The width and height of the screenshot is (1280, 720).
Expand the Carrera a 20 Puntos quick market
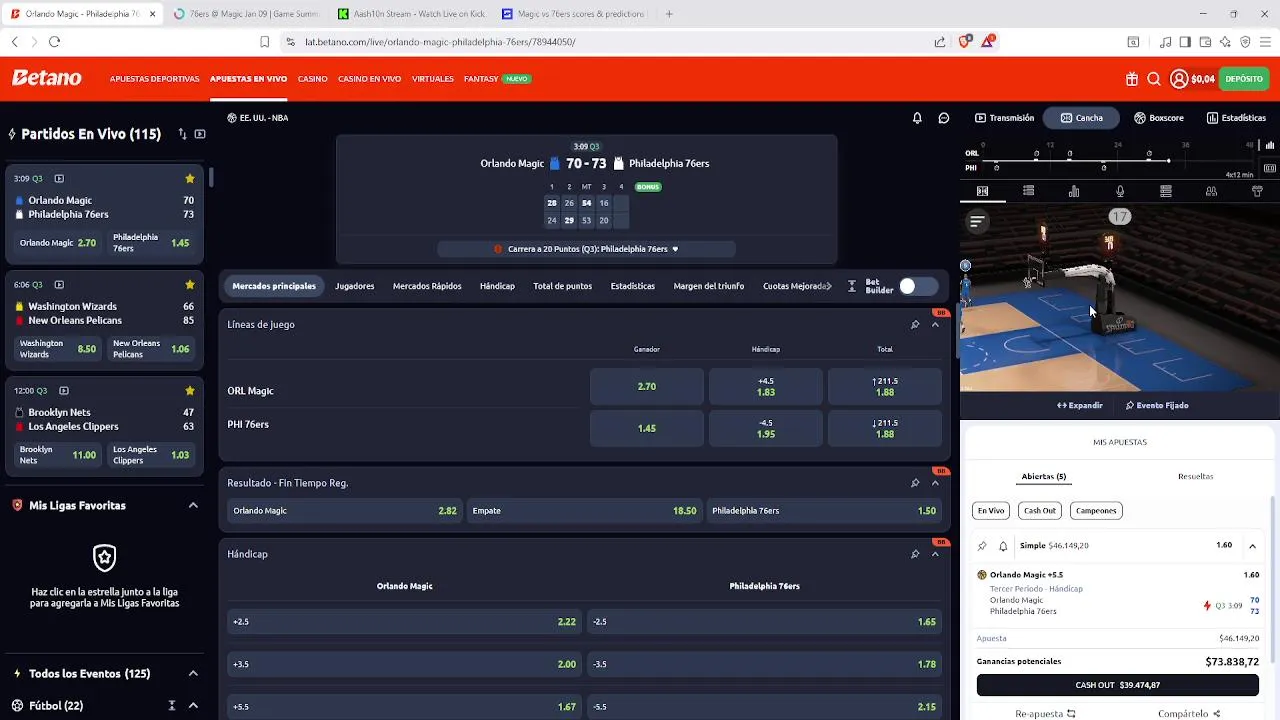[x=586, y=249]
